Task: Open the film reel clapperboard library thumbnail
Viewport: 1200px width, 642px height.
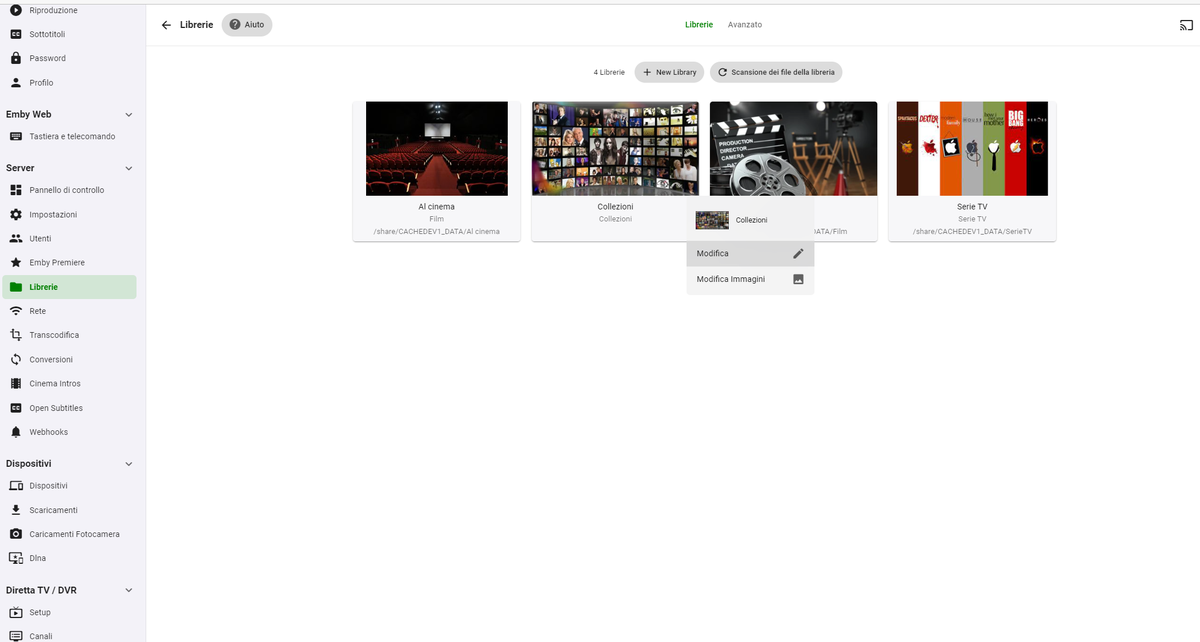Action: coord(793,148)
